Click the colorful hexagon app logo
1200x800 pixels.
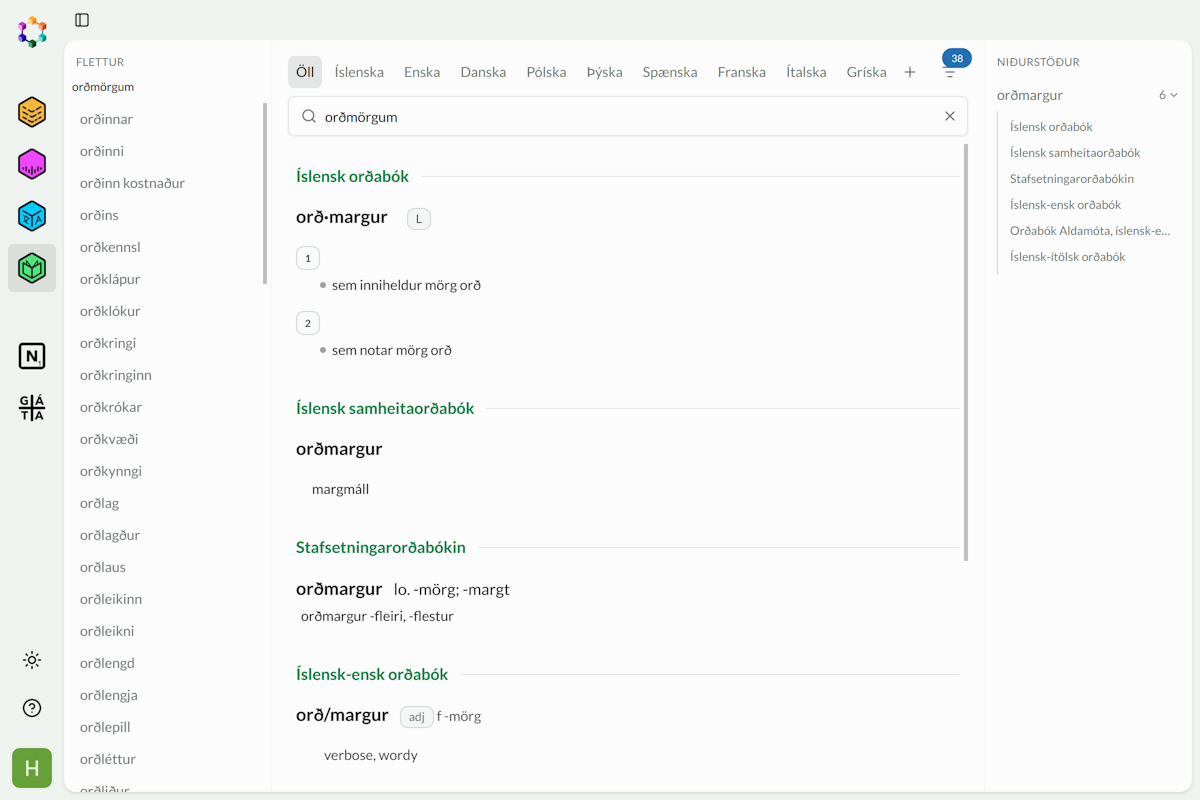[x=32, y=32]
